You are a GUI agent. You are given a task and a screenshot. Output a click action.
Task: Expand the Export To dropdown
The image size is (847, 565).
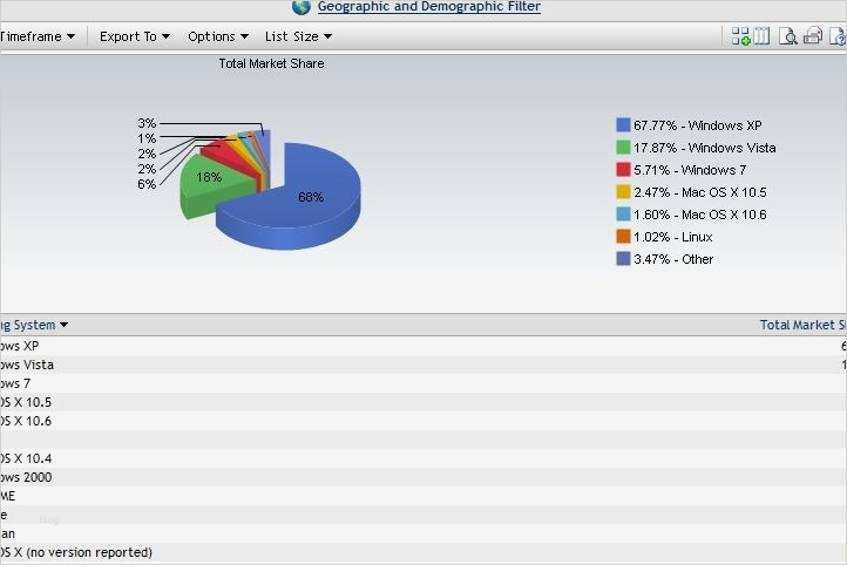(135, 37)
